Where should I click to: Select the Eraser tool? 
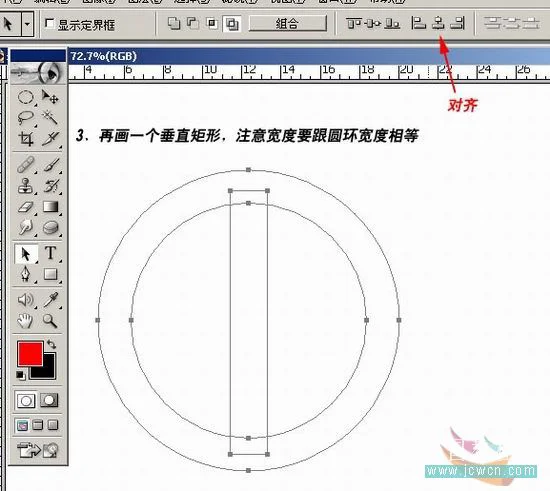pyautogui.click(x=26, y=207)
